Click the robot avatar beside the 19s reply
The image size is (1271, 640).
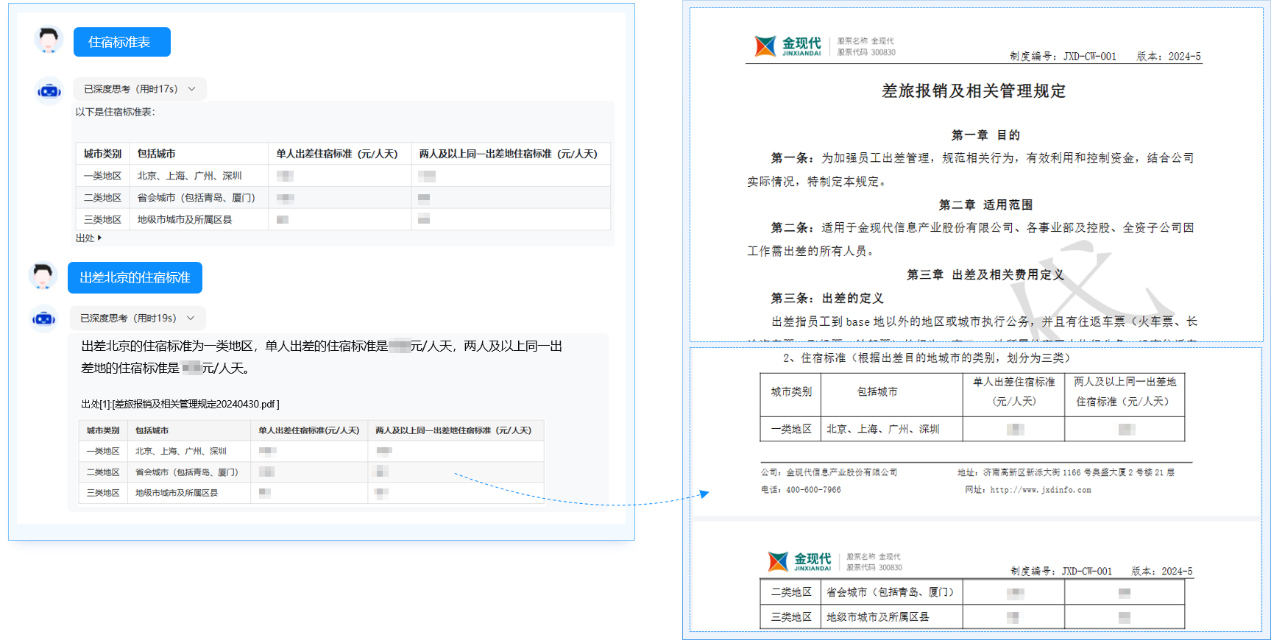click(x=42, y=318)
